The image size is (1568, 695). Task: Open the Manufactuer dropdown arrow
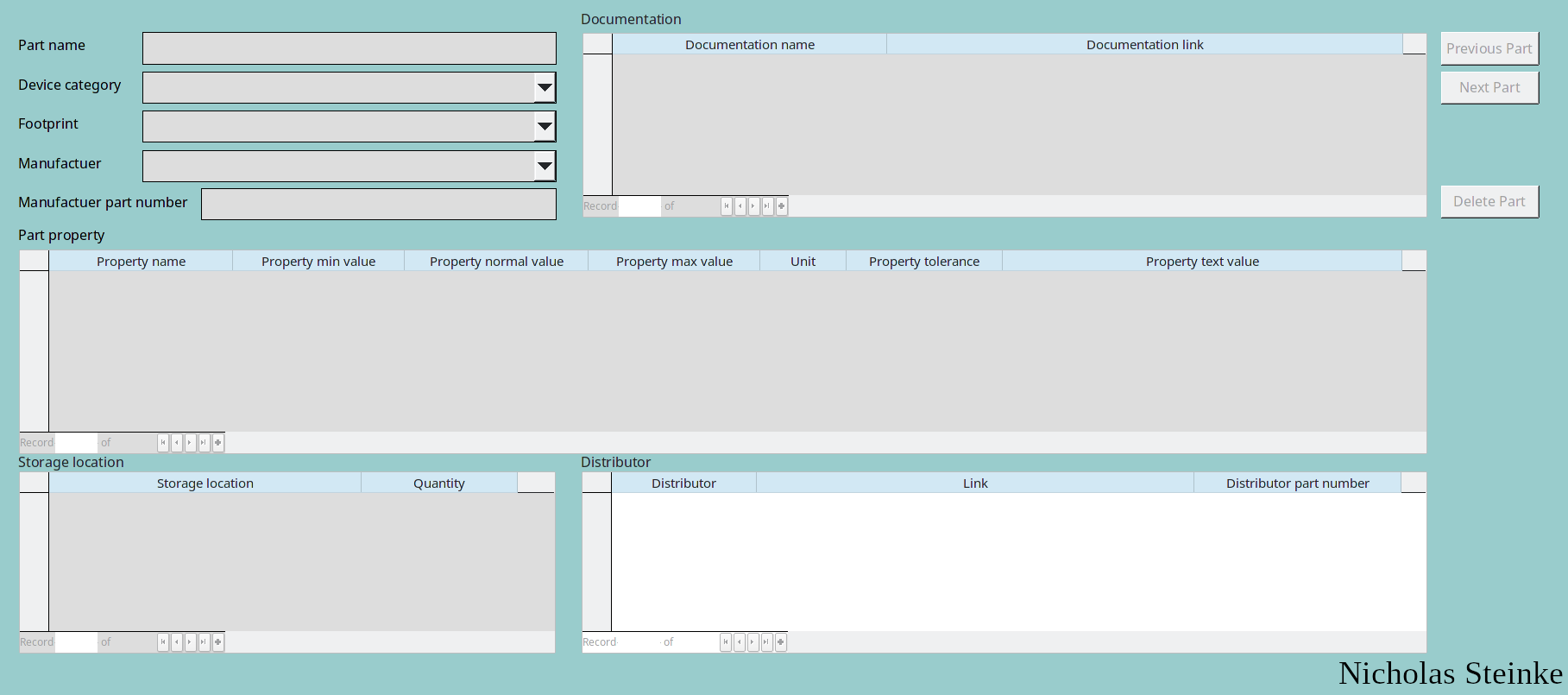[x=545, y=166]
